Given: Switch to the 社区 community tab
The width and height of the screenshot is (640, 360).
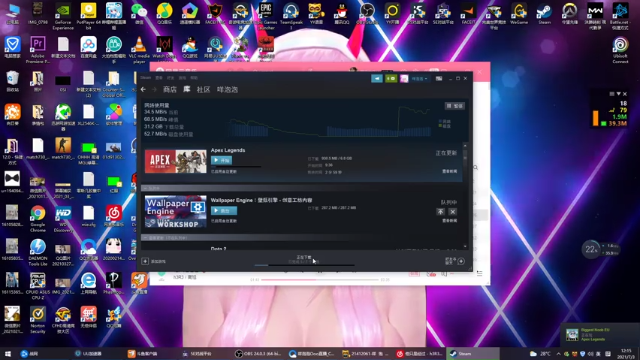Looking at the screenshot, I should (203, 89).
